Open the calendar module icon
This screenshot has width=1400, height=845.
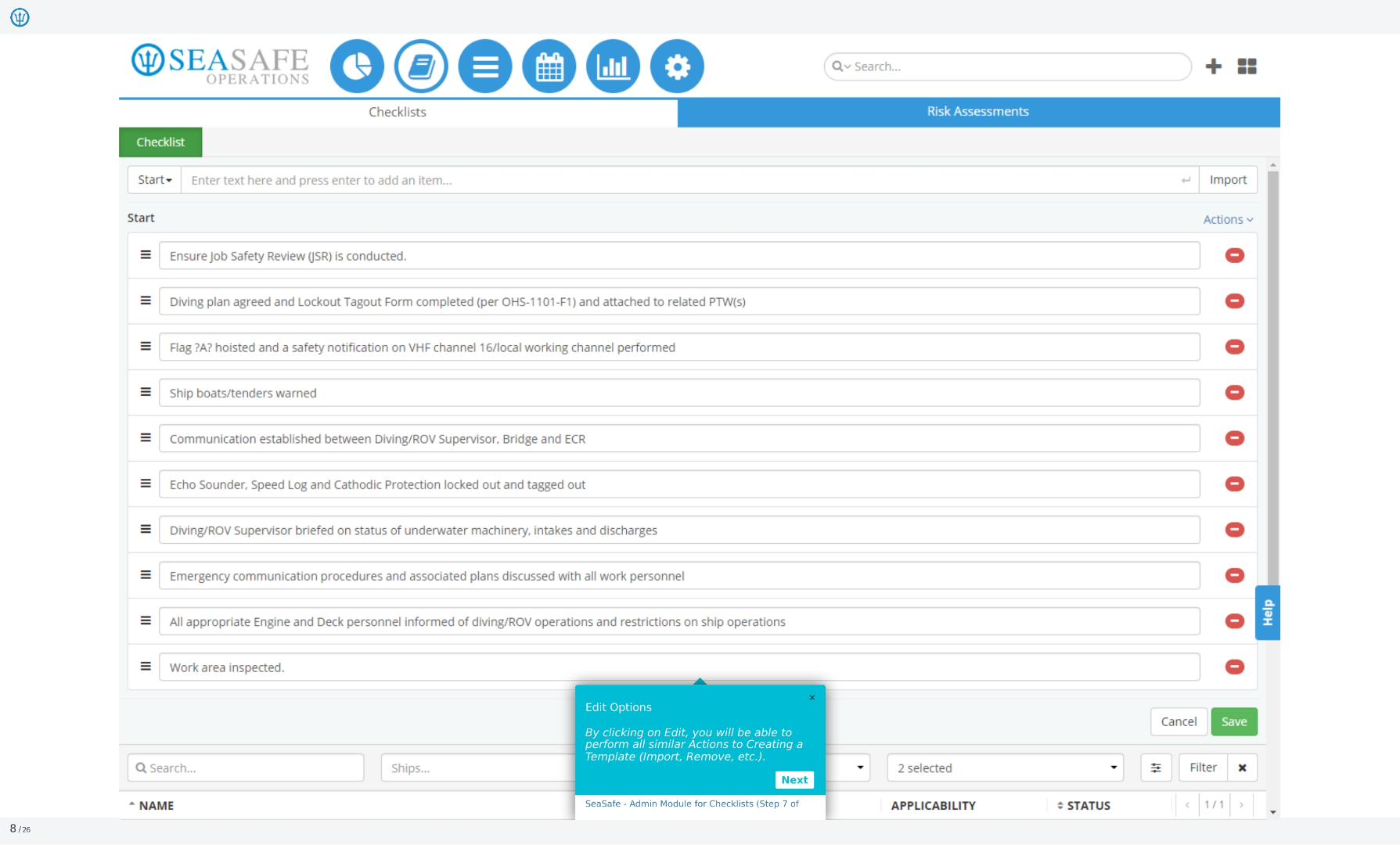pos(549,67)
